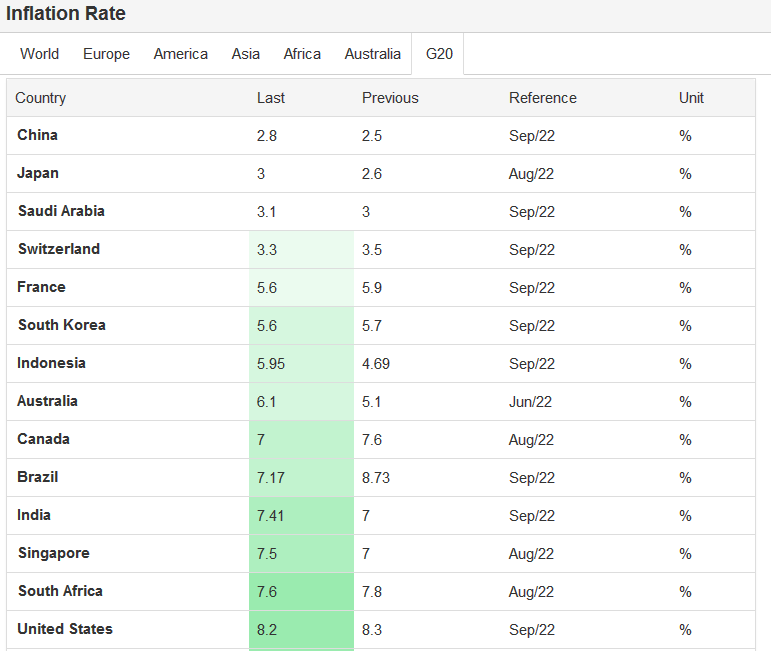Viewport: 771px width, 651px height.
Task: Open the United States country link
Action: pos(65,629)
